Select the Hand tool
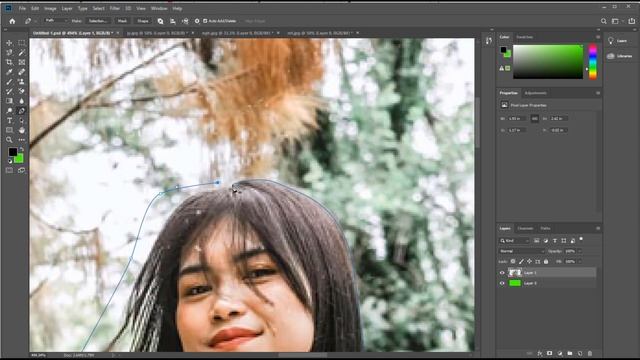The height and width of the screenshot is (360, 640). [x=22, y=130]
